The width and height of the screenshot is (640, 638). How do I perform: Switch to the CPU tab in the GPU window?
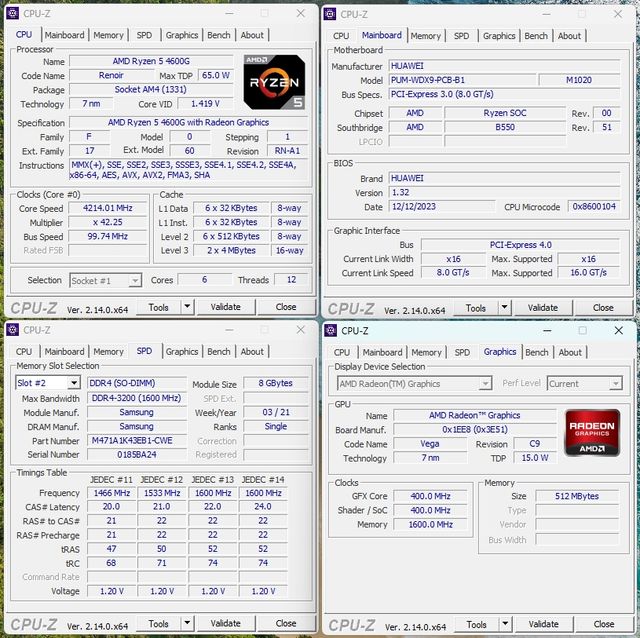341,352
